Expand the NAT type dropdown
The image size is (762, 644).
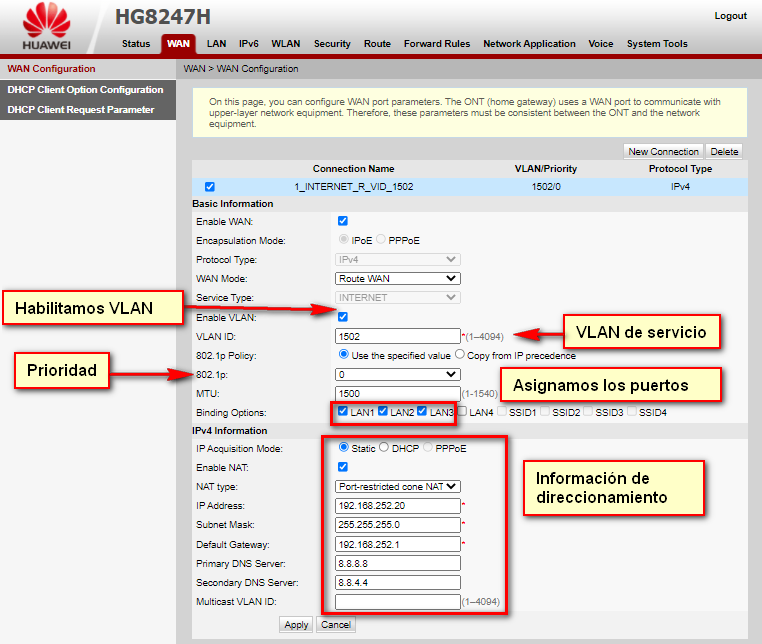397,486
